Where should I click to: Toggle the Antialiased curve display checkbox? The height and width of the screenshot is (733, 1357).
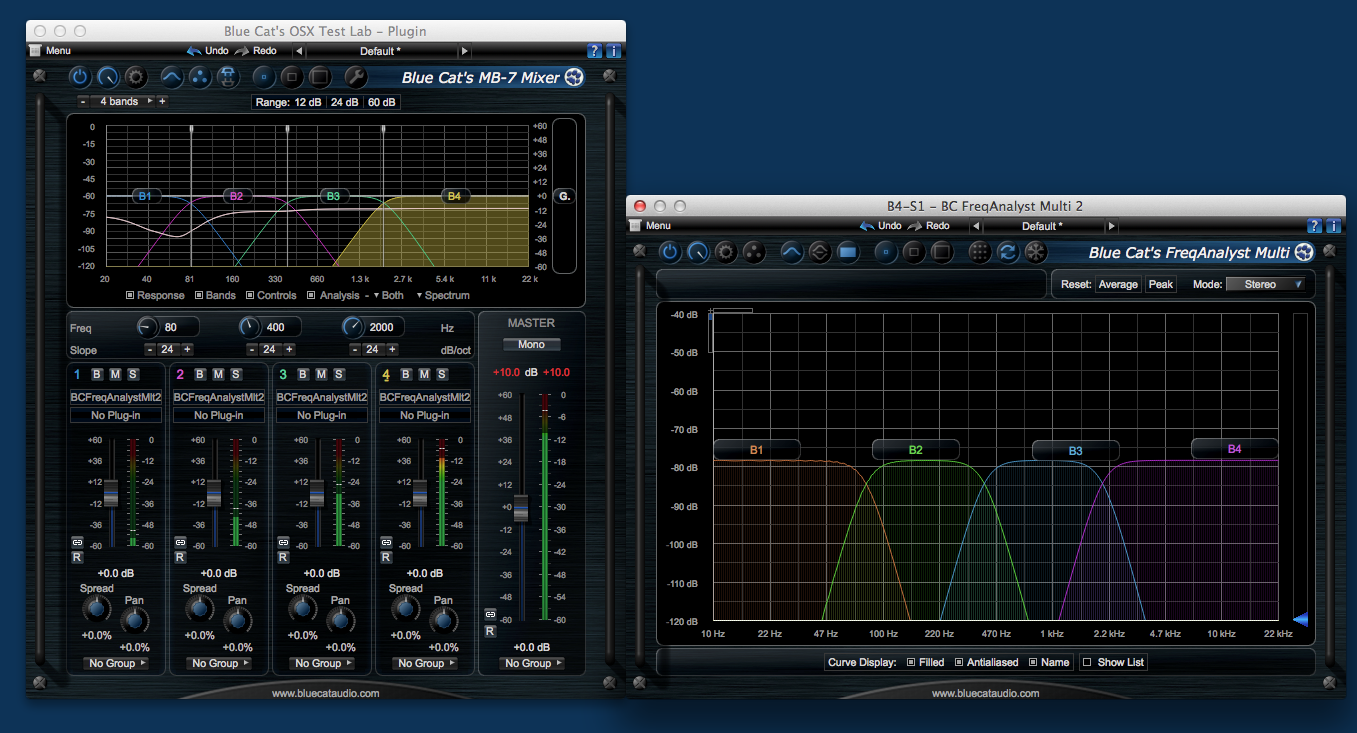pos(959,662)
